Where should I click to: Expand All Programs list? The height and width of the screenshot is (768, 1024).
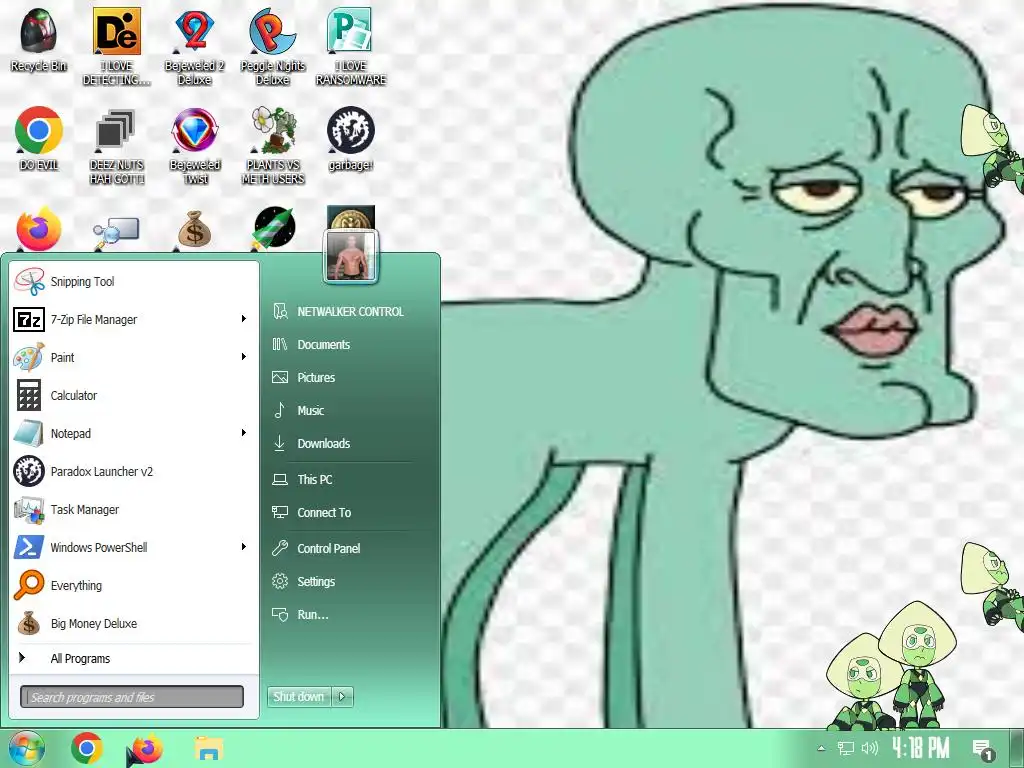tap(134, 658)
